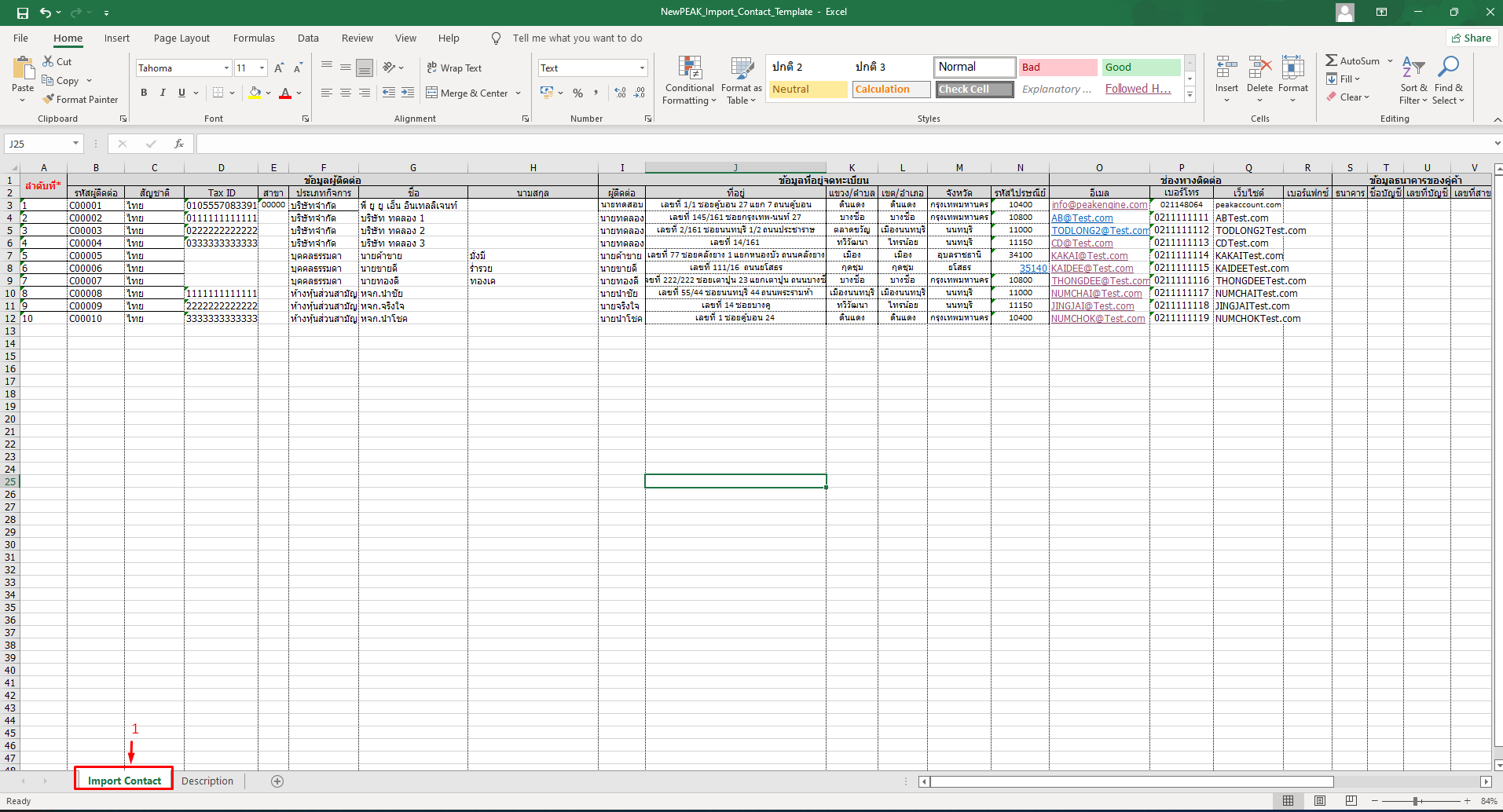Switch to the Insert ribbon tab

[x=117, y=38]
